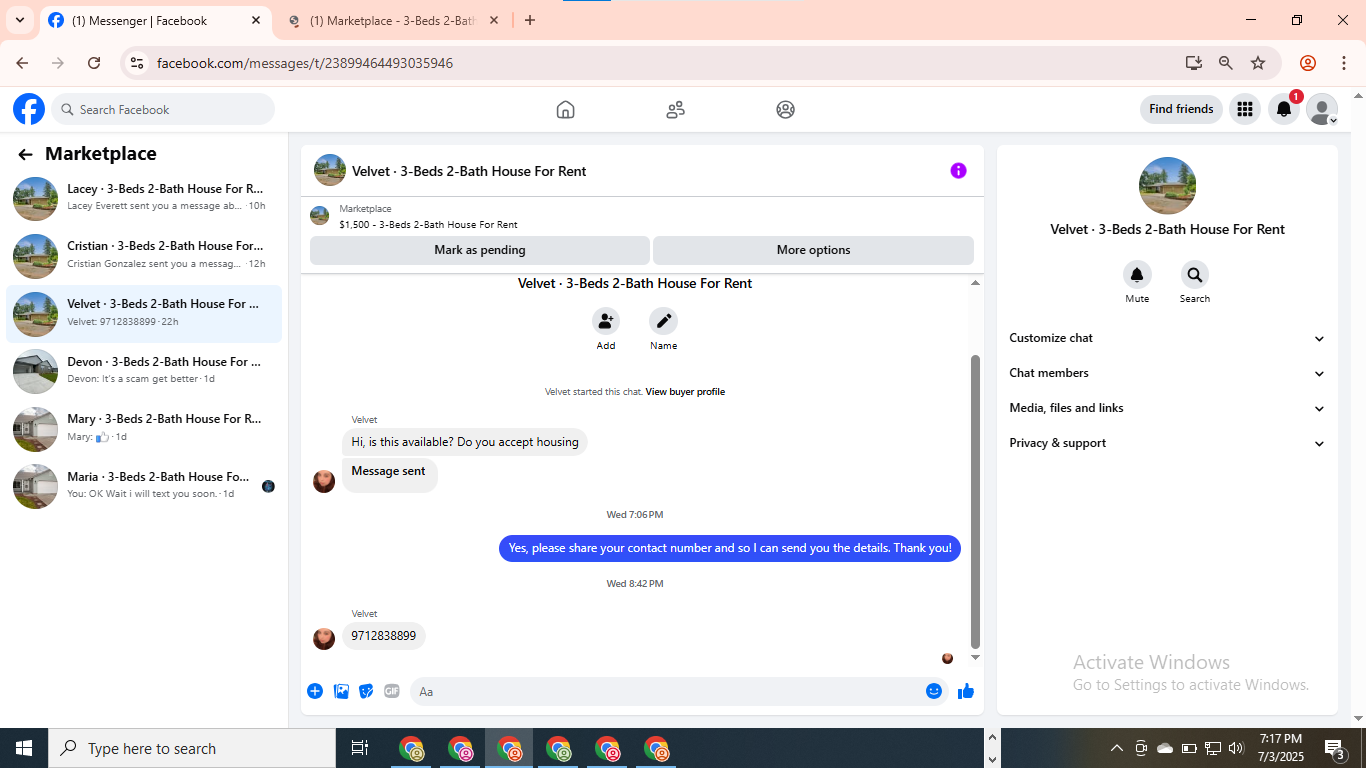The width and height of the screenshot is (1366, 768).
Task: Click the Name edit pencil icon
Action: 663,321
